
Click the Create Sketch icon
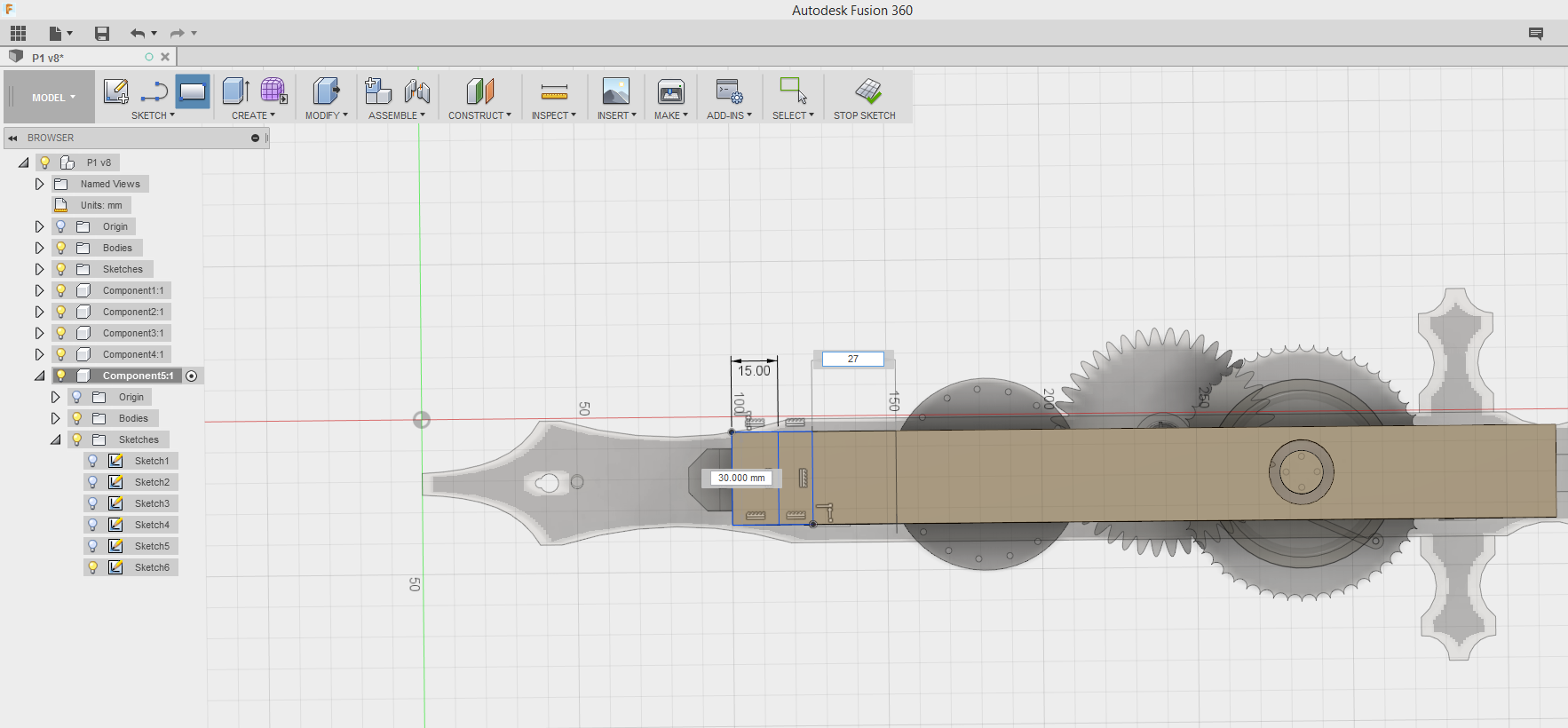(x=116, y=91)
